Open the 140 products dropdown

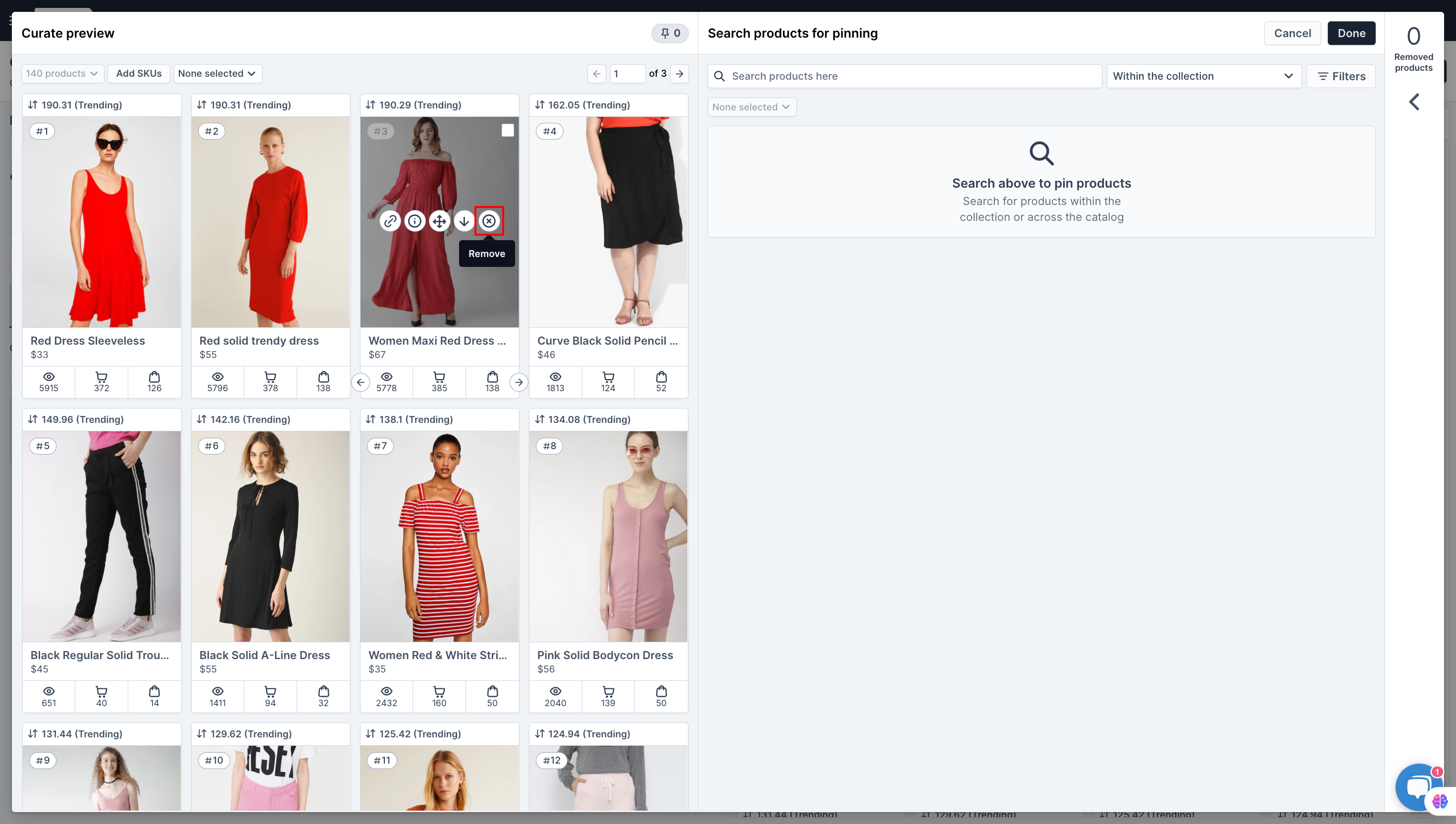(x=62, y=74)
